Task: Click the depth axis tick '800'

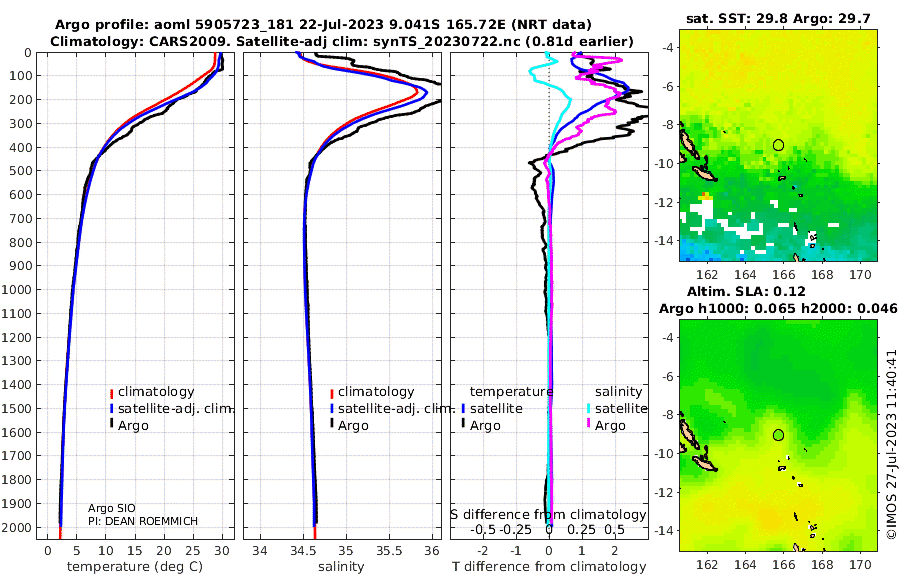Action: click(22, 242)
